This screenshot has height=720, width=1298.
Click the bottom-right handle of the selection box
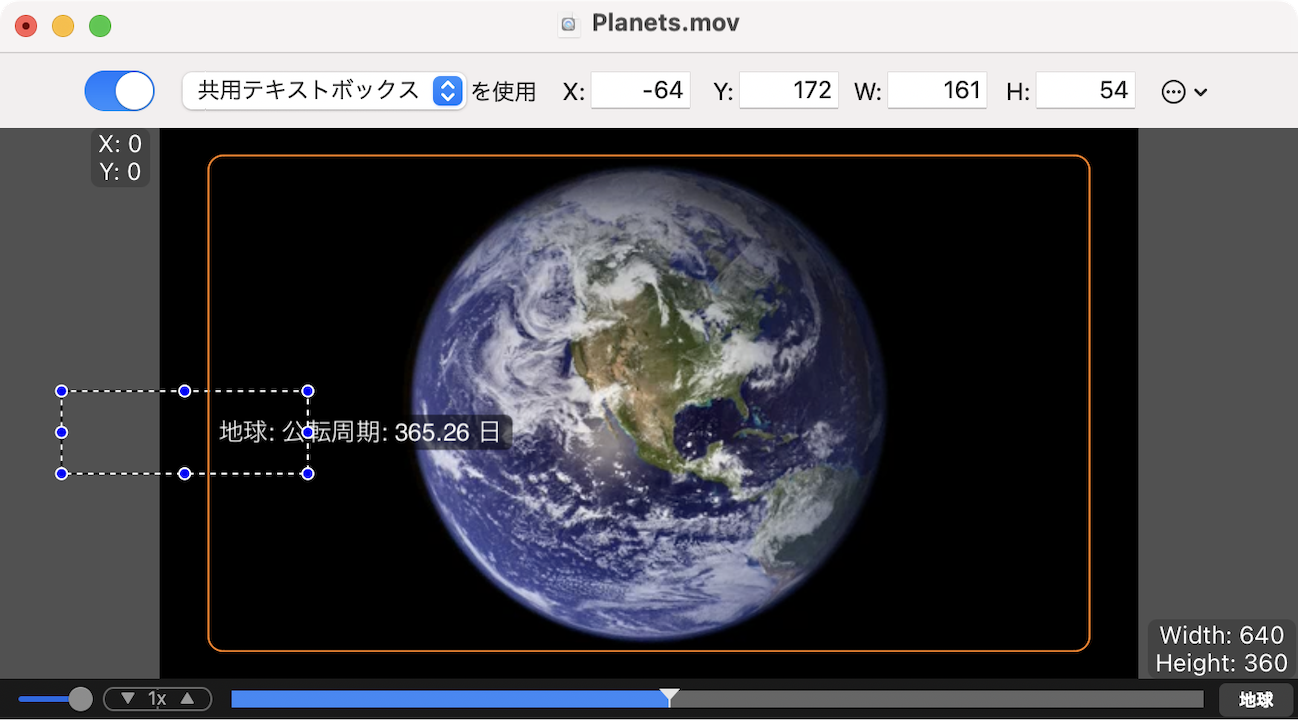[x=308, y=473]
